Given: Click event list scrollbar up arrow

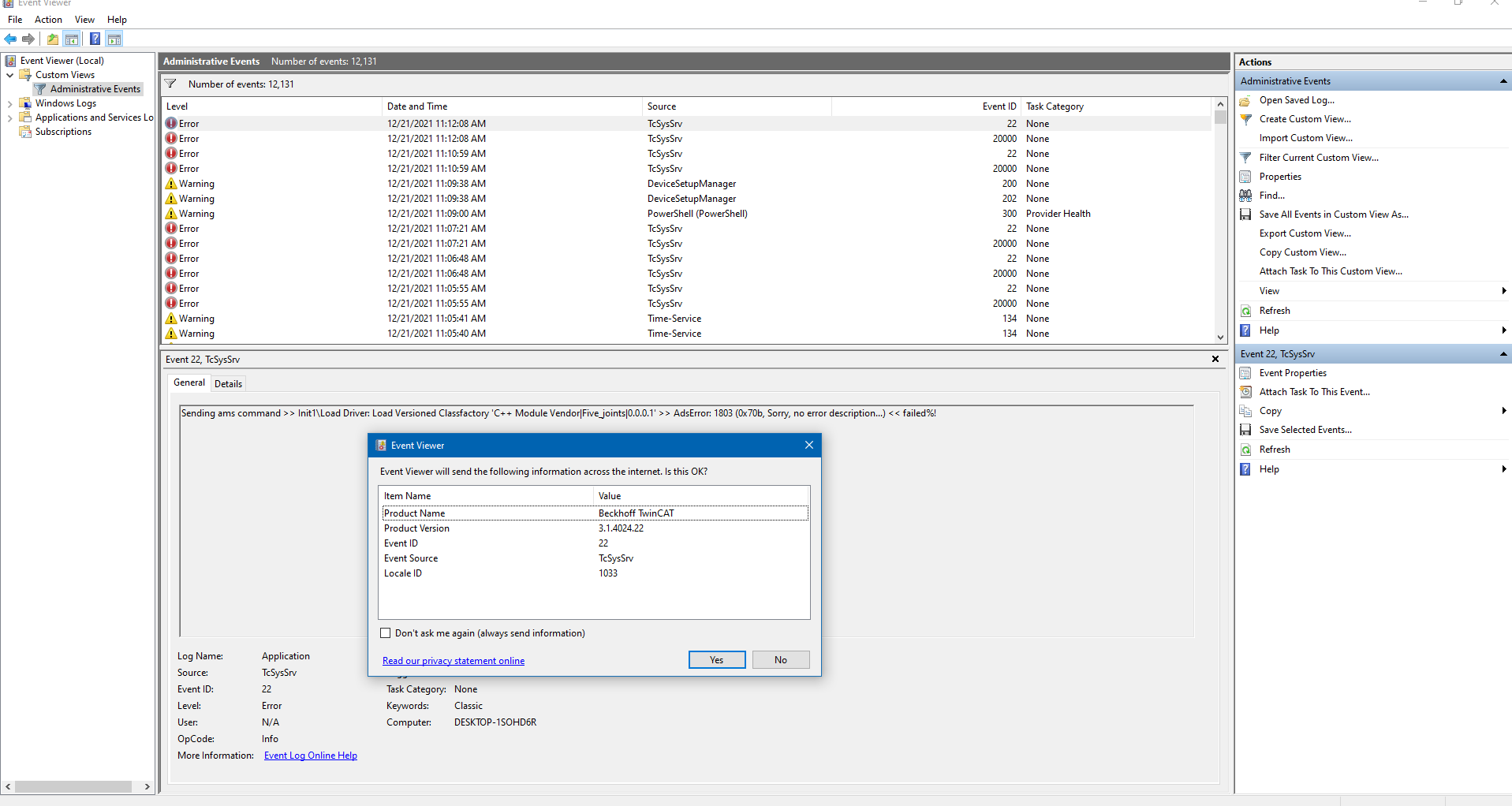Looking at the screenshot, I should coord(1220,104).
